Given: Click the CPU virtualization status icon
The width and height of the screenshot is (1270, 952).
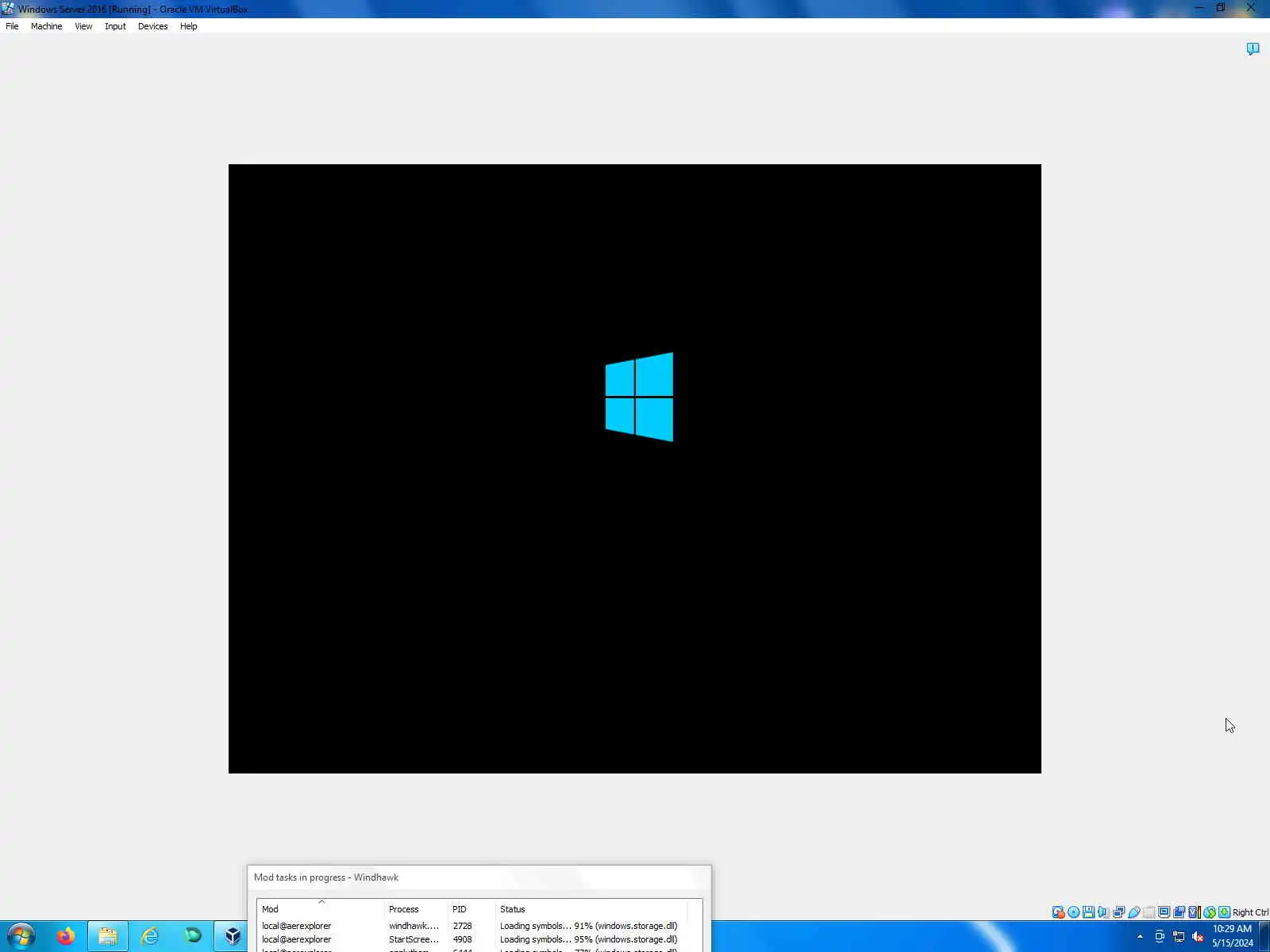Looking at the screenshot, I should pyautogui.click(x=1194, y=912).
